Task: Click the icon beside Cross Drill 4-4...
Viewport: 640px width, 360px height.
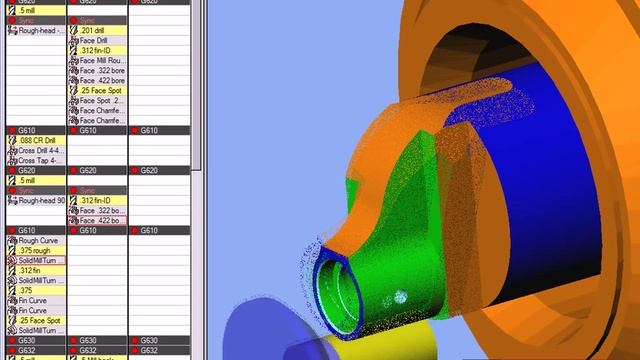Action: point(12,150)
